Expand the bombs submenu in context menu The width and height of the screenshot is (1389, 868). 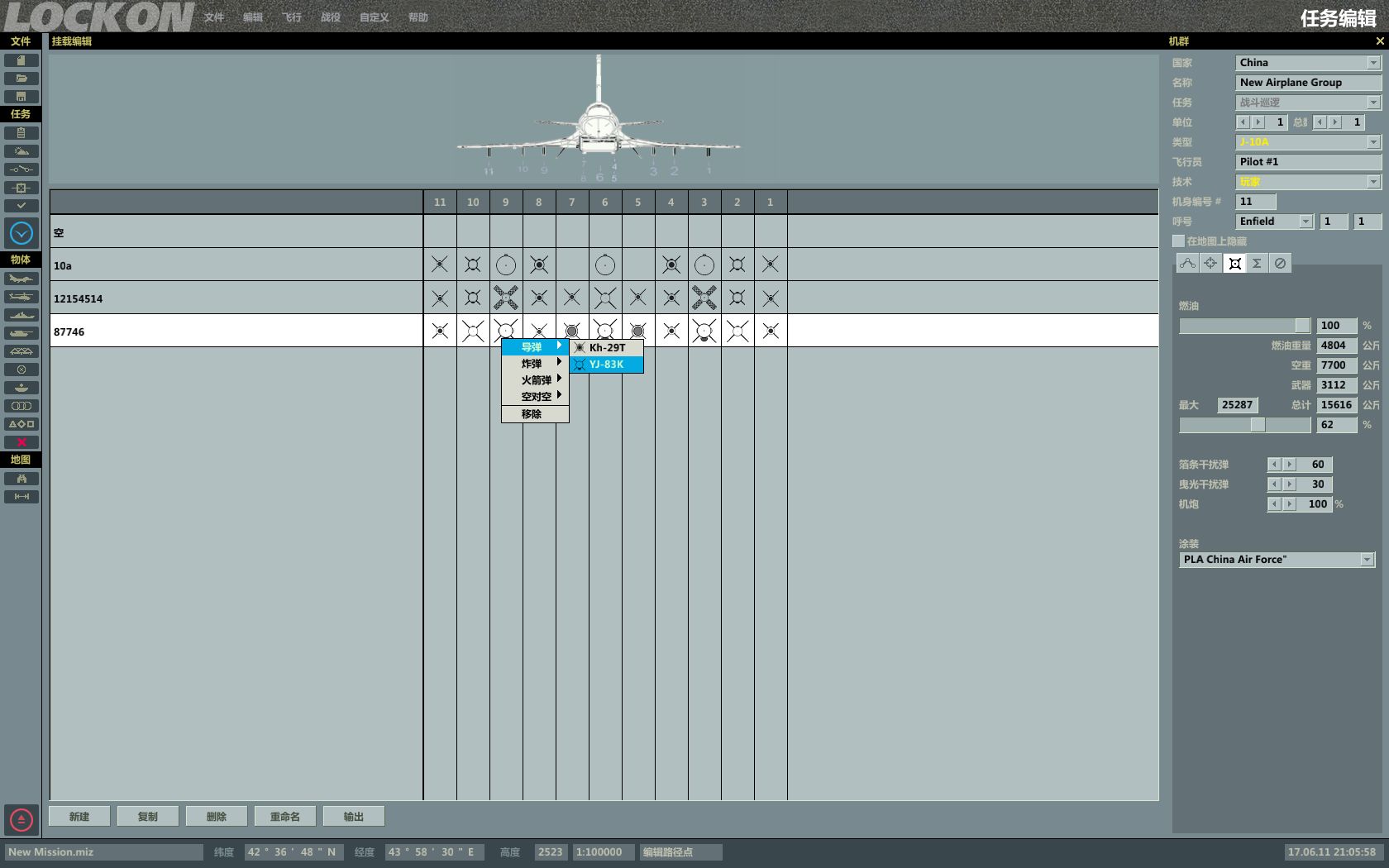coord(535,364)
